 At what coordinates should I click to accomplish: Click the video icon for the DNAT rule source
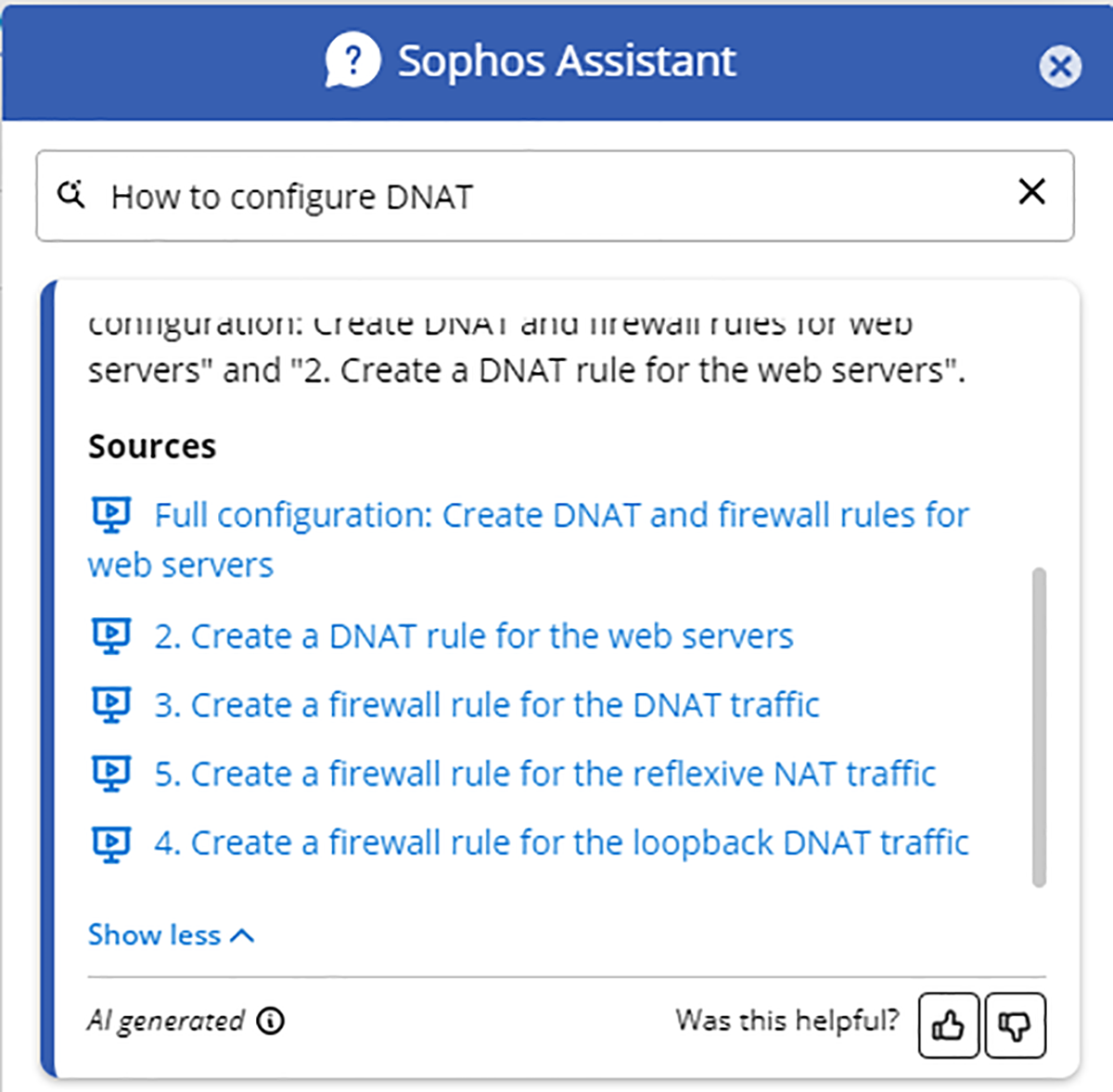point(110,635)
